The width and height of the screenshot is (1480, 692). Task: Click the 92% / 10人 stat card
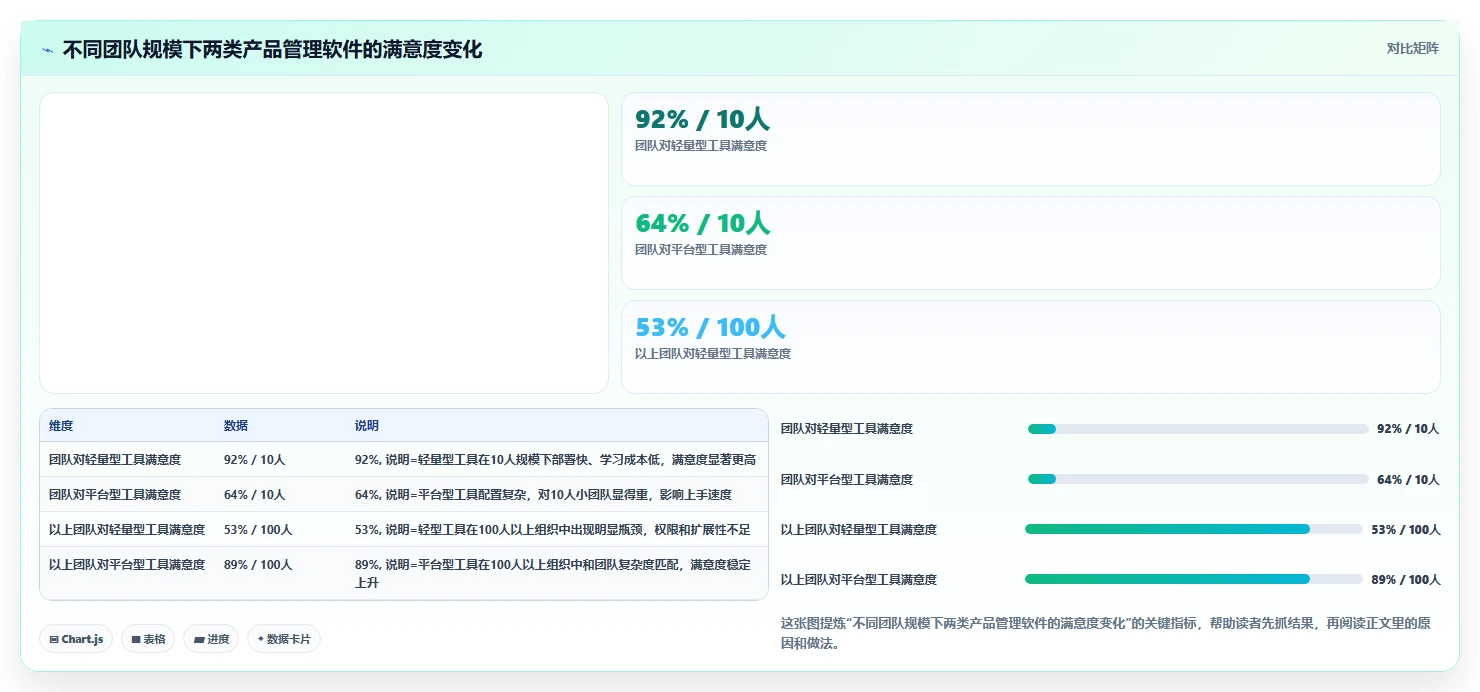[x=1031, y=139]
